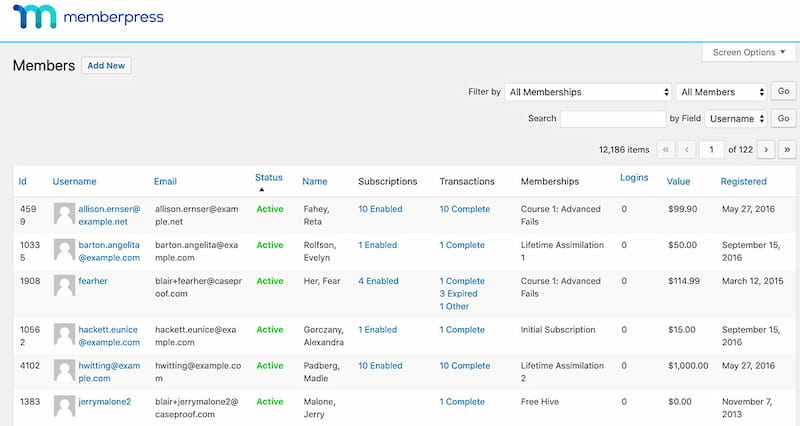Click the March 12, 2015 registered date
The height and width of the screenshot is (426, 800).
[x=753, y=281]
